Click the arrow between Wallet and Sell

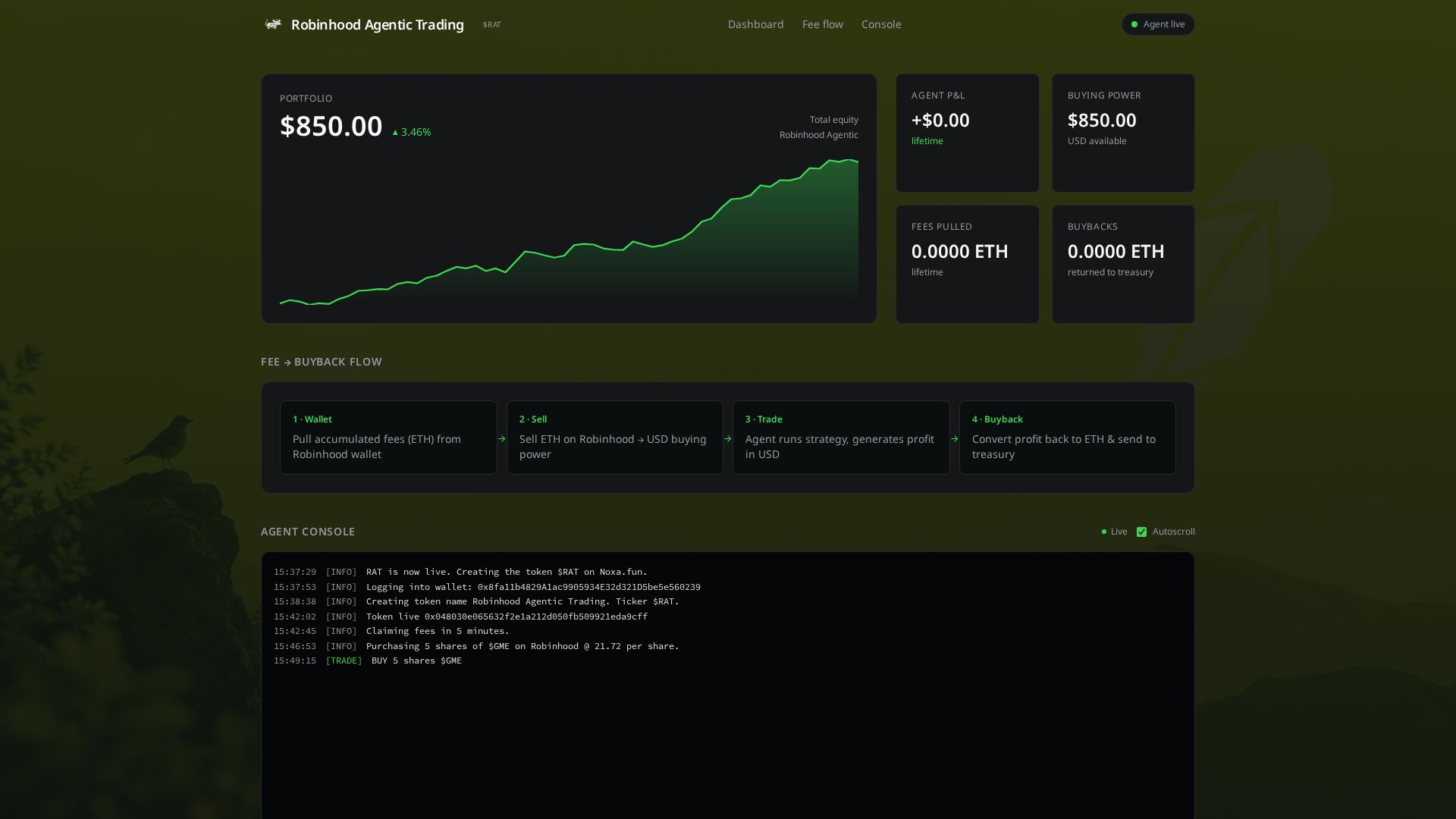tap(502, 438)
